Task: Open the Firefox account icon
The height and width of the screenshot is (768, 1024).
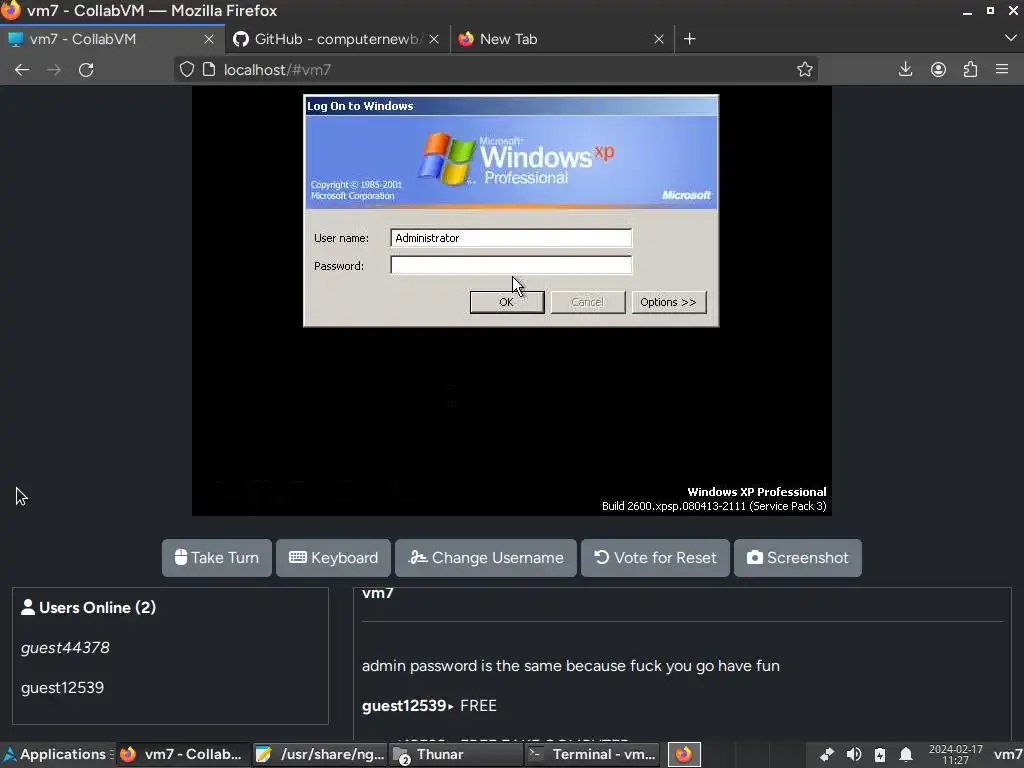Action: click(938, 69)
